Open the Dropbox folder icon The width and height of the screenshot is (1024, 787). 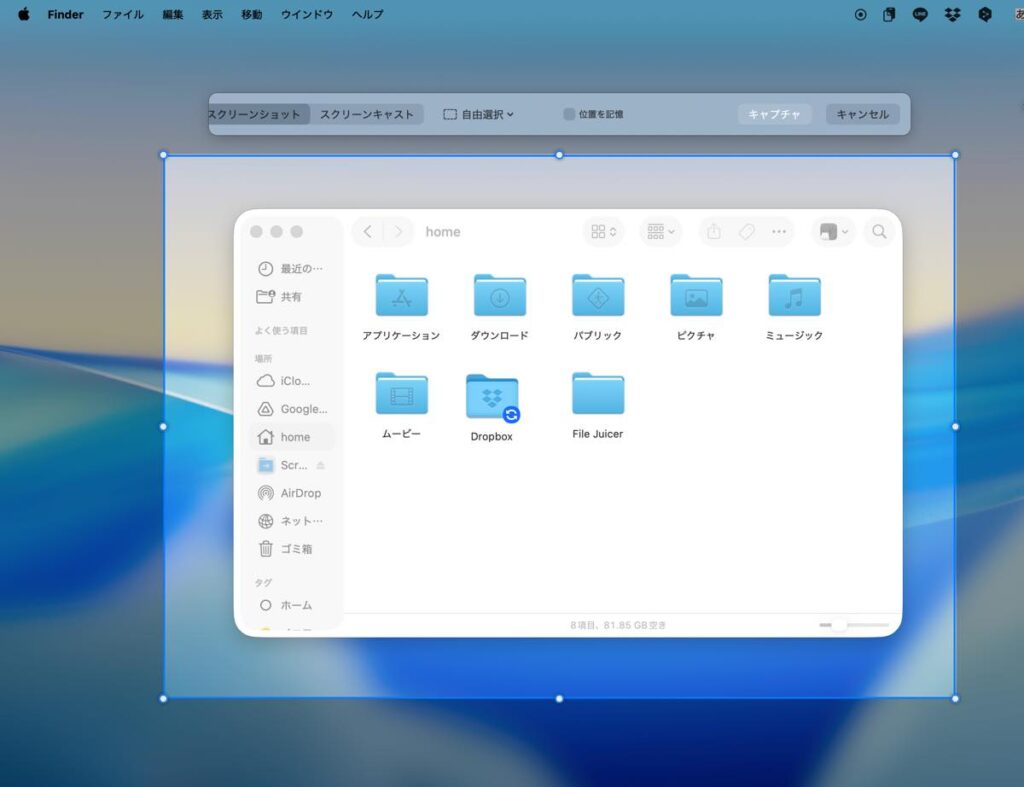click(x=491, y=398)
